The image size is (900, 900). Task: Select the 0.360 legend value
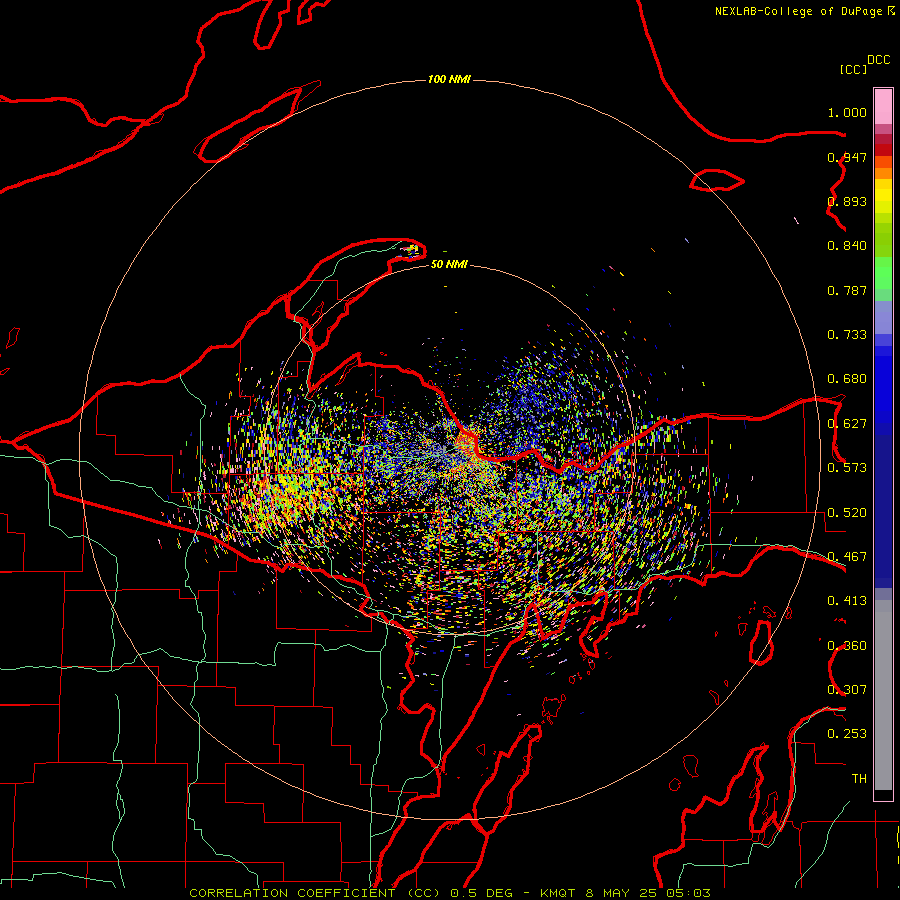[847, 646]
